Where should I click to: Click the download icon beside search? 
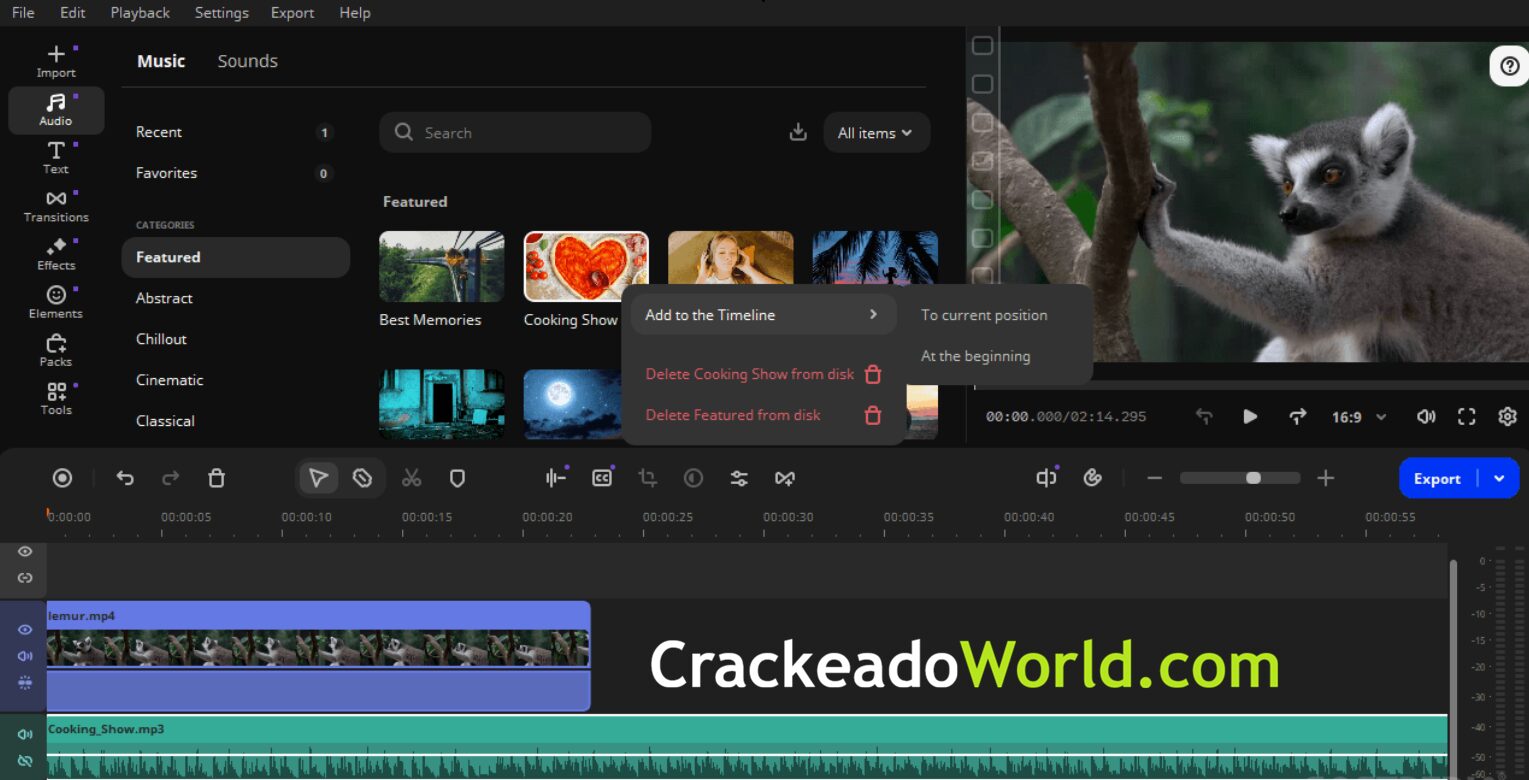pos(798,132)
